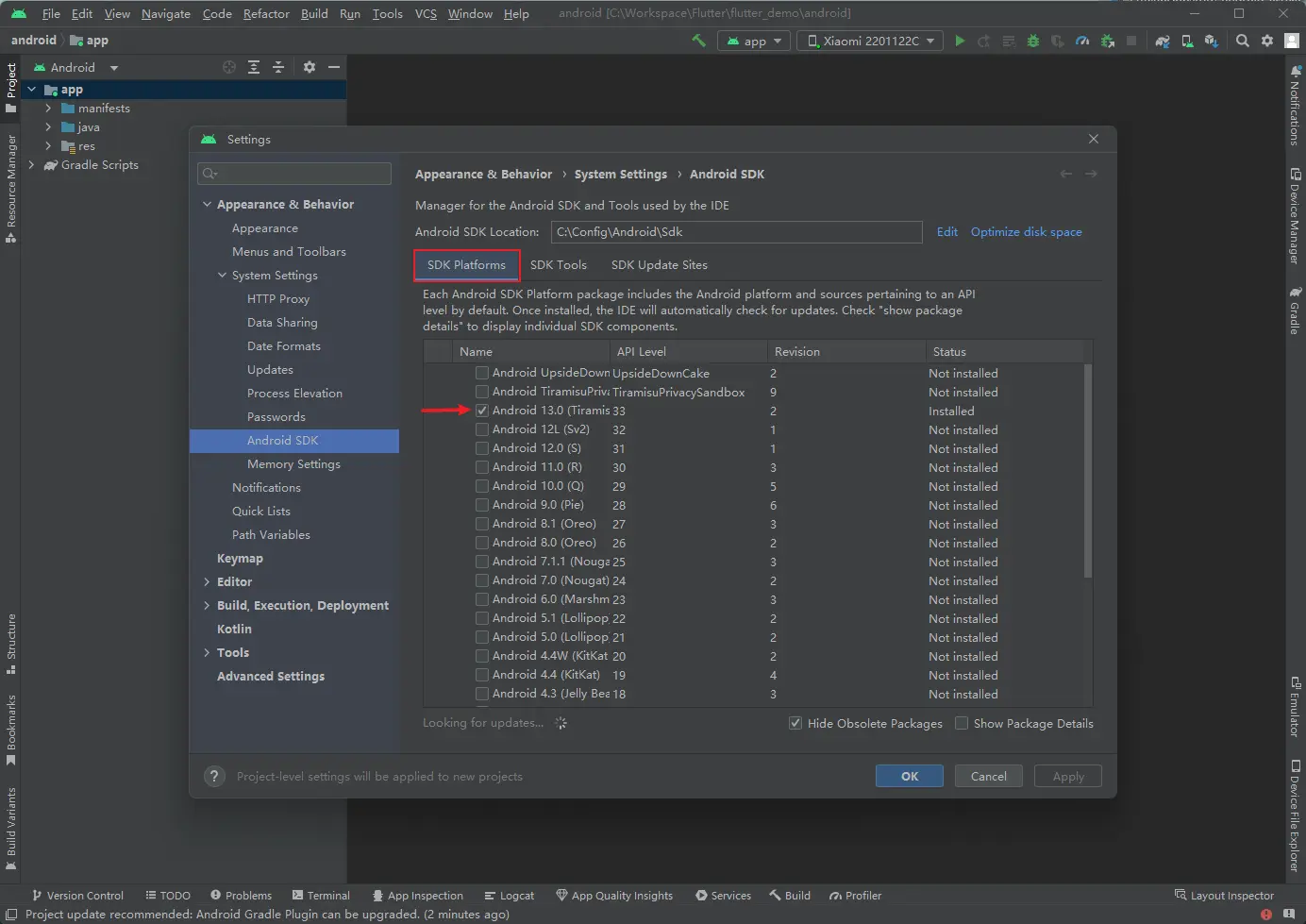The width and height of the screenshot is (1306, 924).
Task: Expand the Gradle Scripts tree node
Action: pos(32,164)
